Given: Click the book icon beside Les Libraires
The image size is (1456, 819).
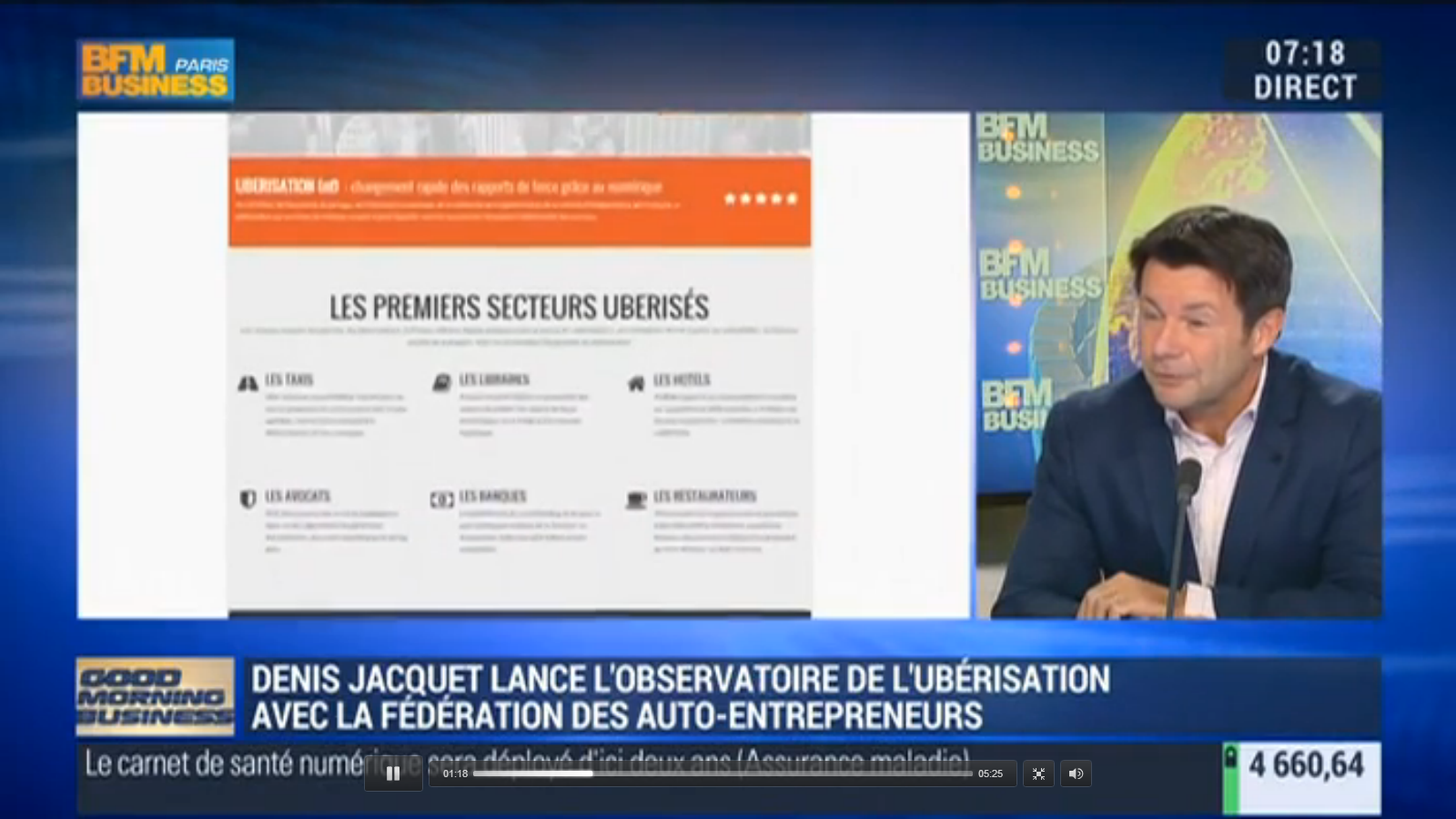Looking at the screenshot, I should point(441,383).
